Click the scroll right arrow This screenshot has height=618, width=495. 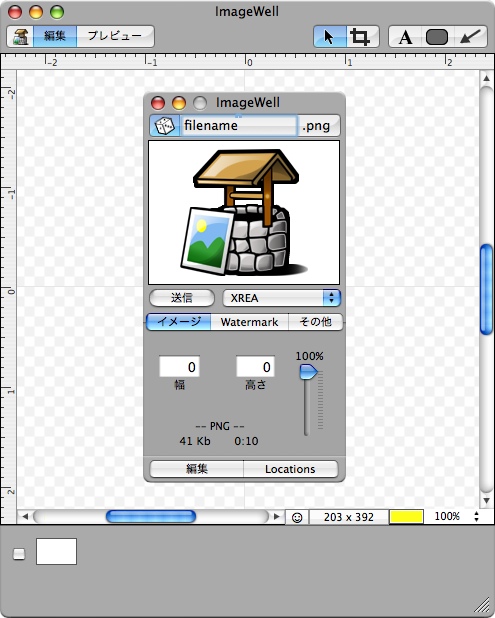point(277,516)
